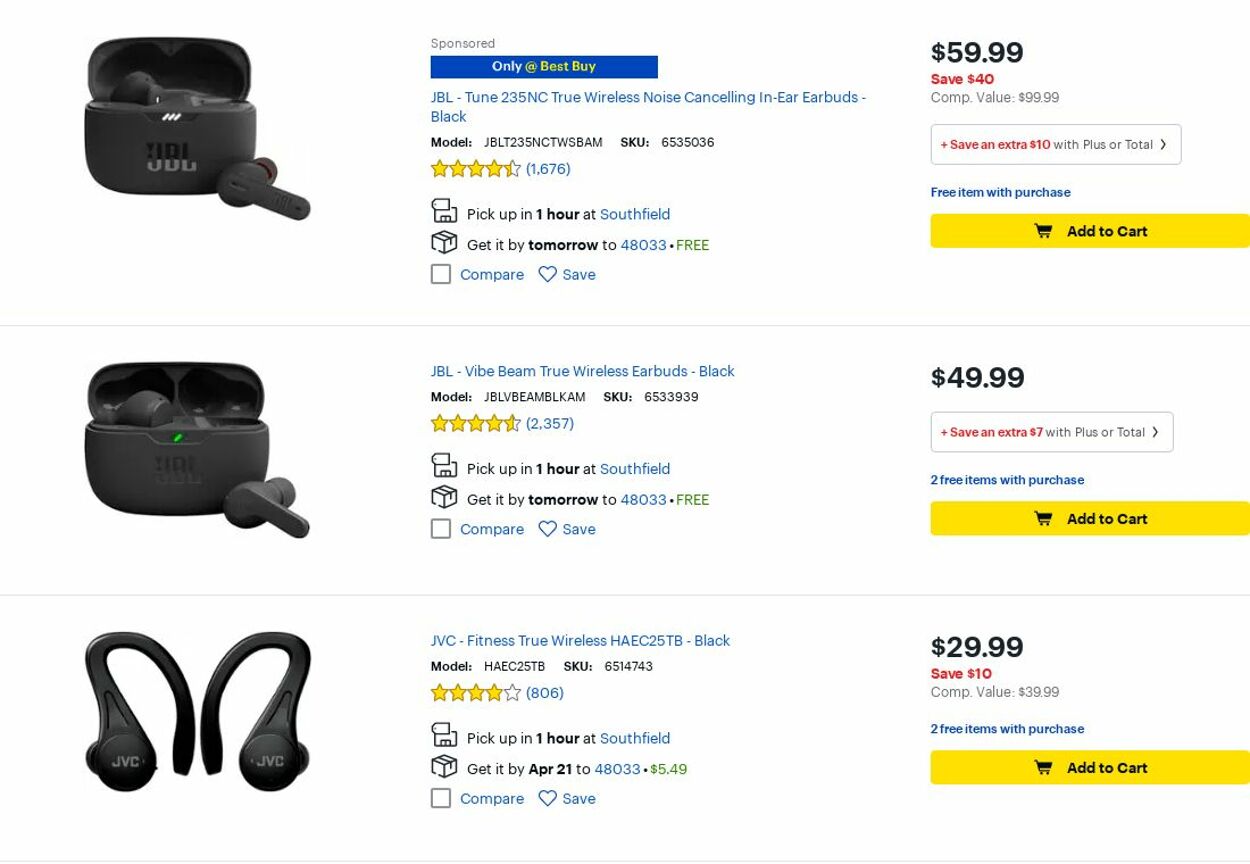This screenshot has height=864, width=1250.
Task: Click the star rating of JVC Fitness earbuds
Action: coord(476,693)
